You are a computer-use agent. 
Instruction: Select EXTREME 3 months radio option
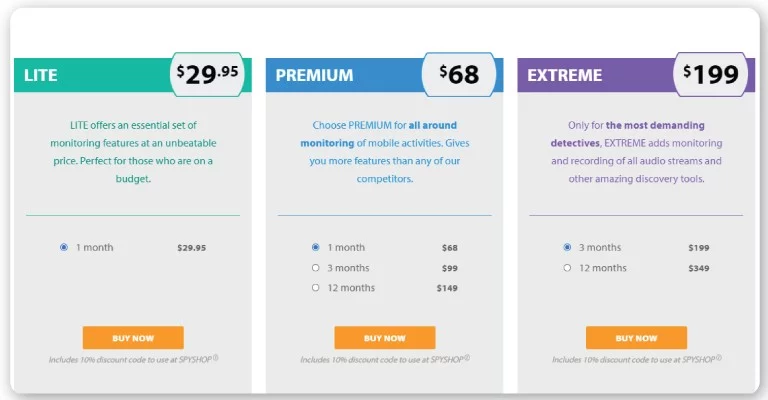click(567, 247)
